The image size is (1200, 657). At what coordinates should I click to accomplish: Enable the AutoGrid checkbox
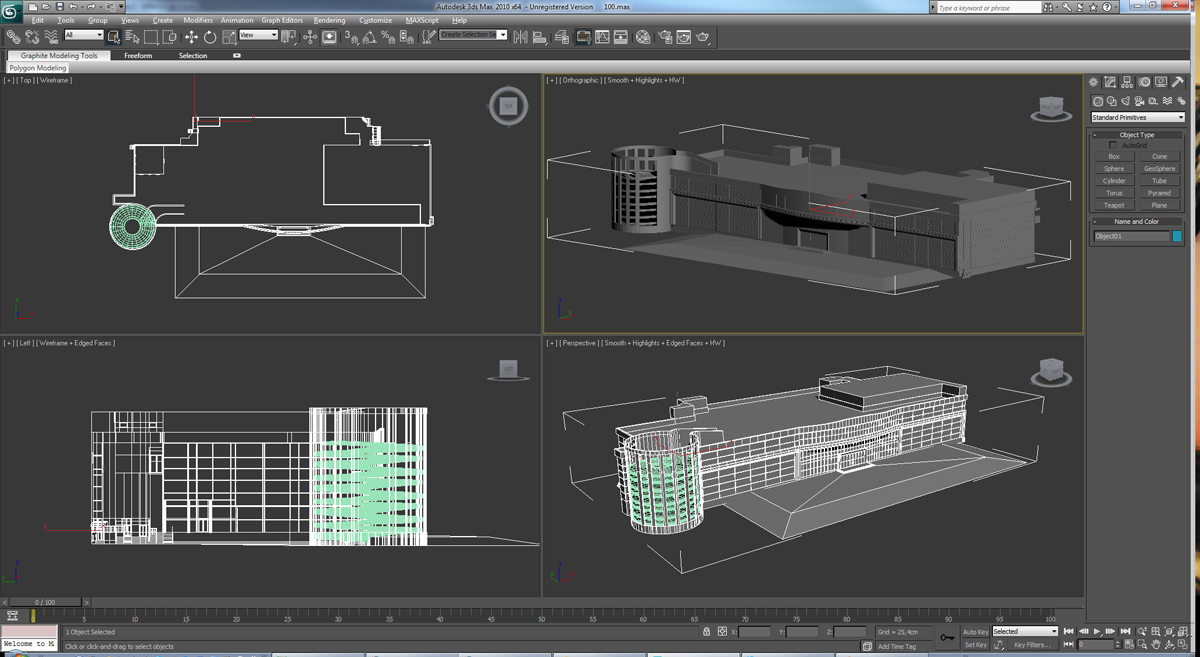click(x=1113, y=146)
